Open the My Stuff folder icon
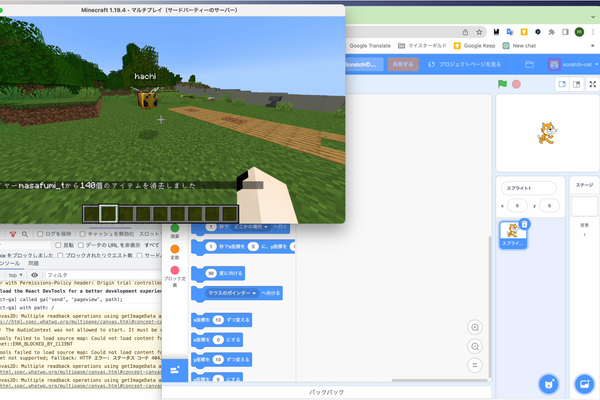 [529, 64]
